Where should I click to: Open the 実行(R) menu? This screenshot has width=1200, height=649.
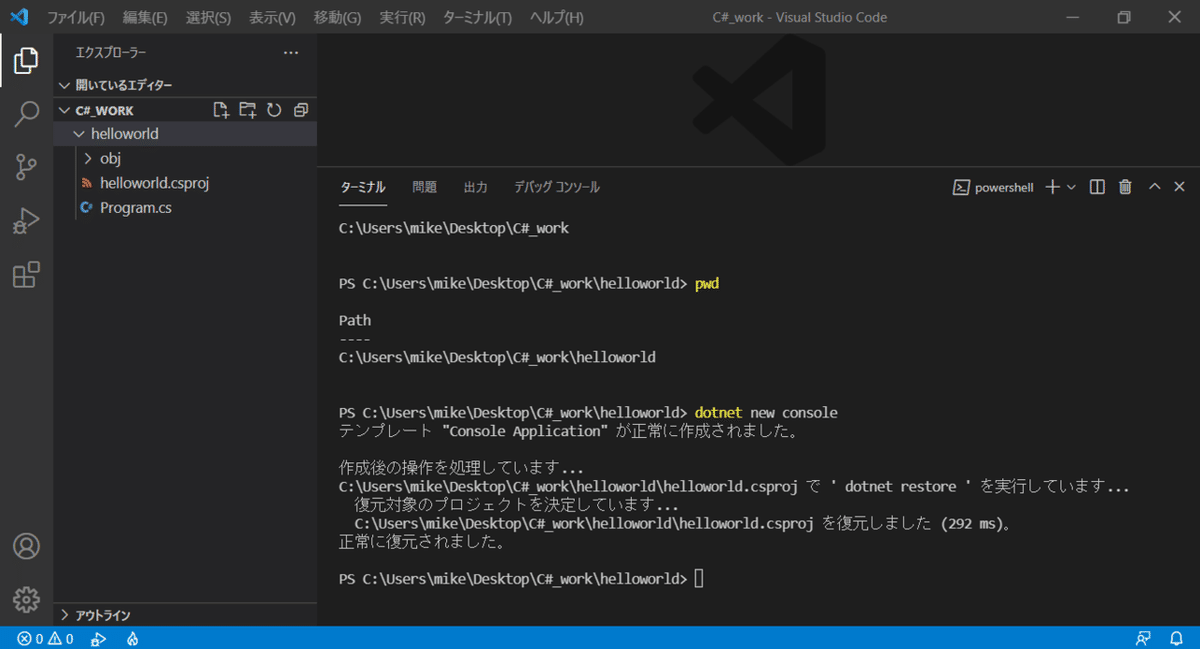(402, 18)
